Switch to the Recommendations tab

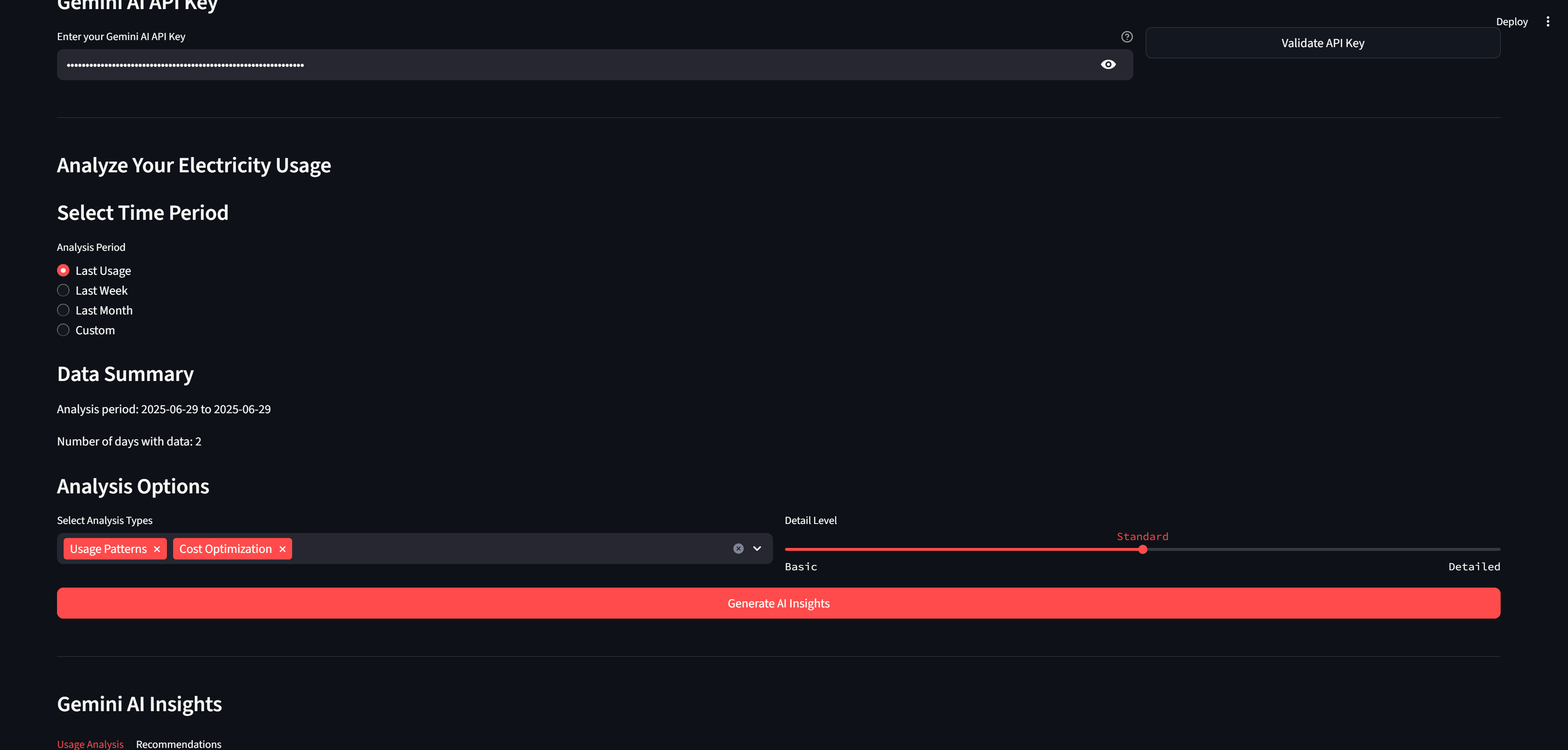(x=178, y=743)
